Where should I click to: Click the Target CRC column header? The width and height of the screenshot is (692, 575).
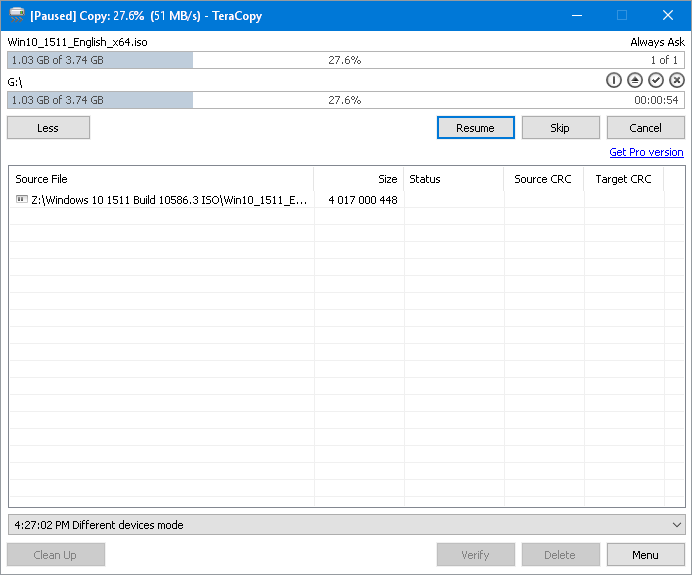tap(624, 179)
